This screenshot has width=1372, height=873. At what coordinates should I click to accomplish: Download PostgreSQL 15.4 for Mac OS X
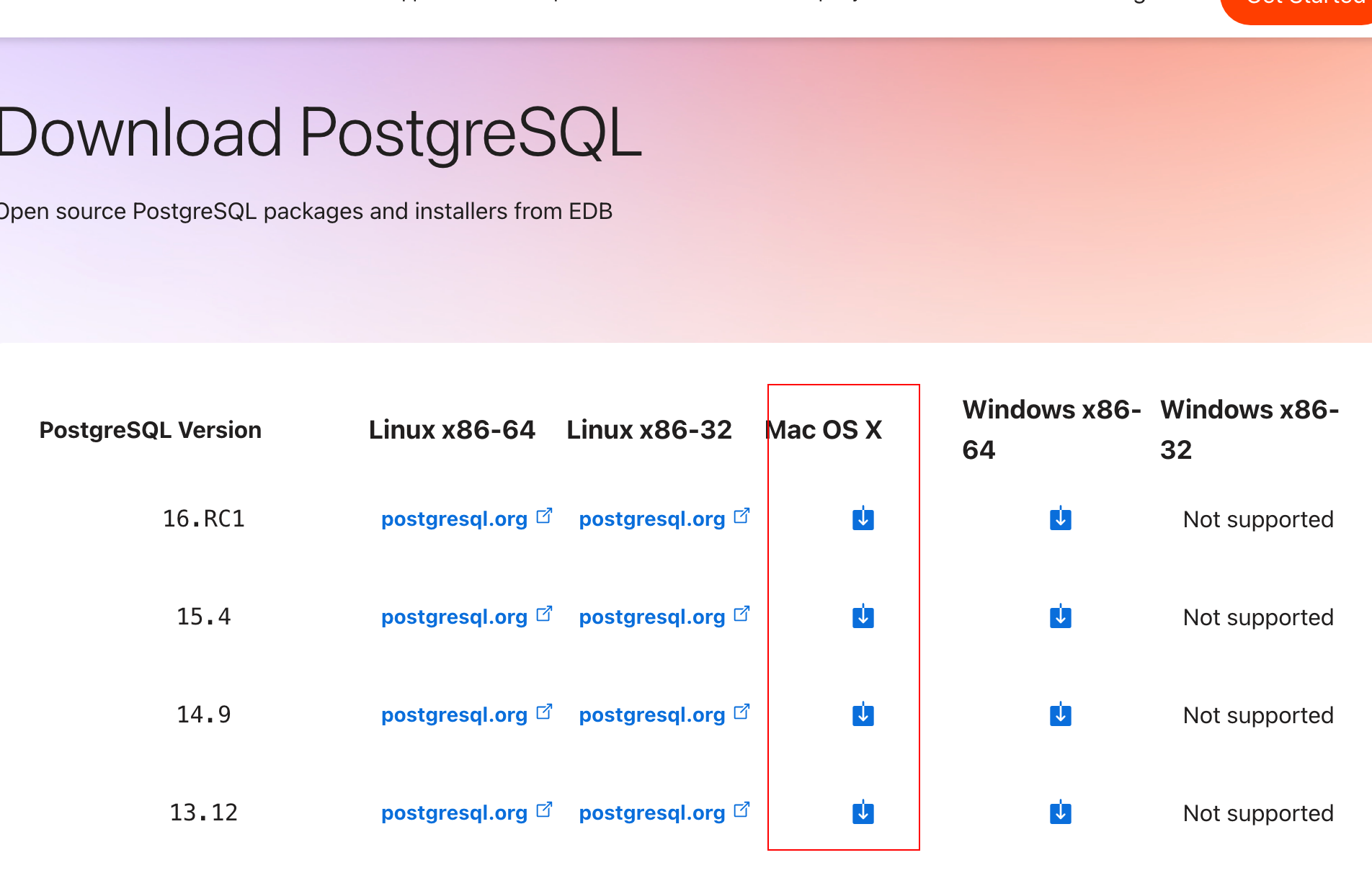click(x=863, y=617)
